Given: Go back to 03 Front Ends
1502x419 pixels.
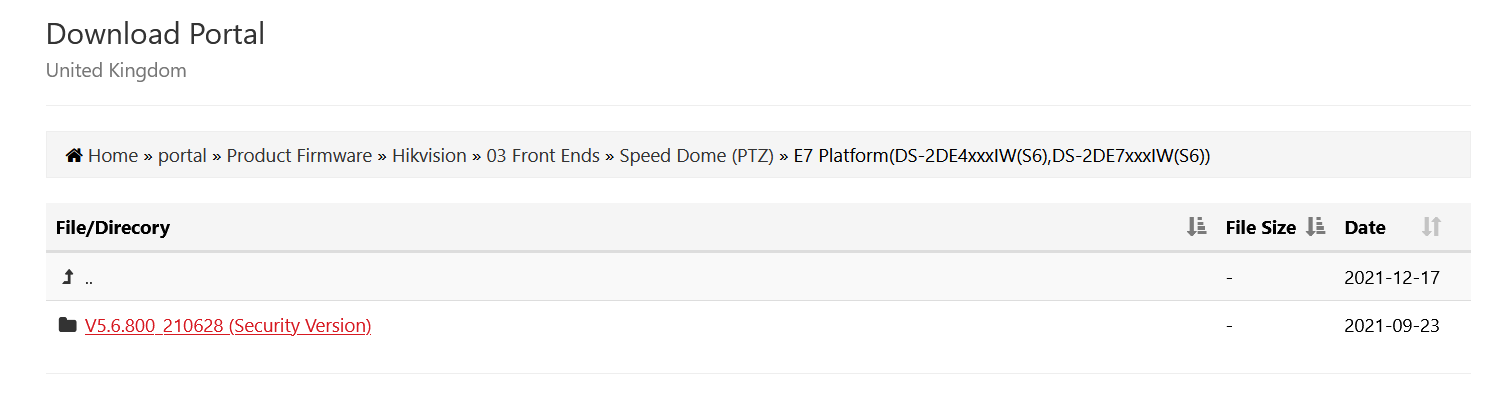Looking at the screenshot, I should tap(543, 156).
